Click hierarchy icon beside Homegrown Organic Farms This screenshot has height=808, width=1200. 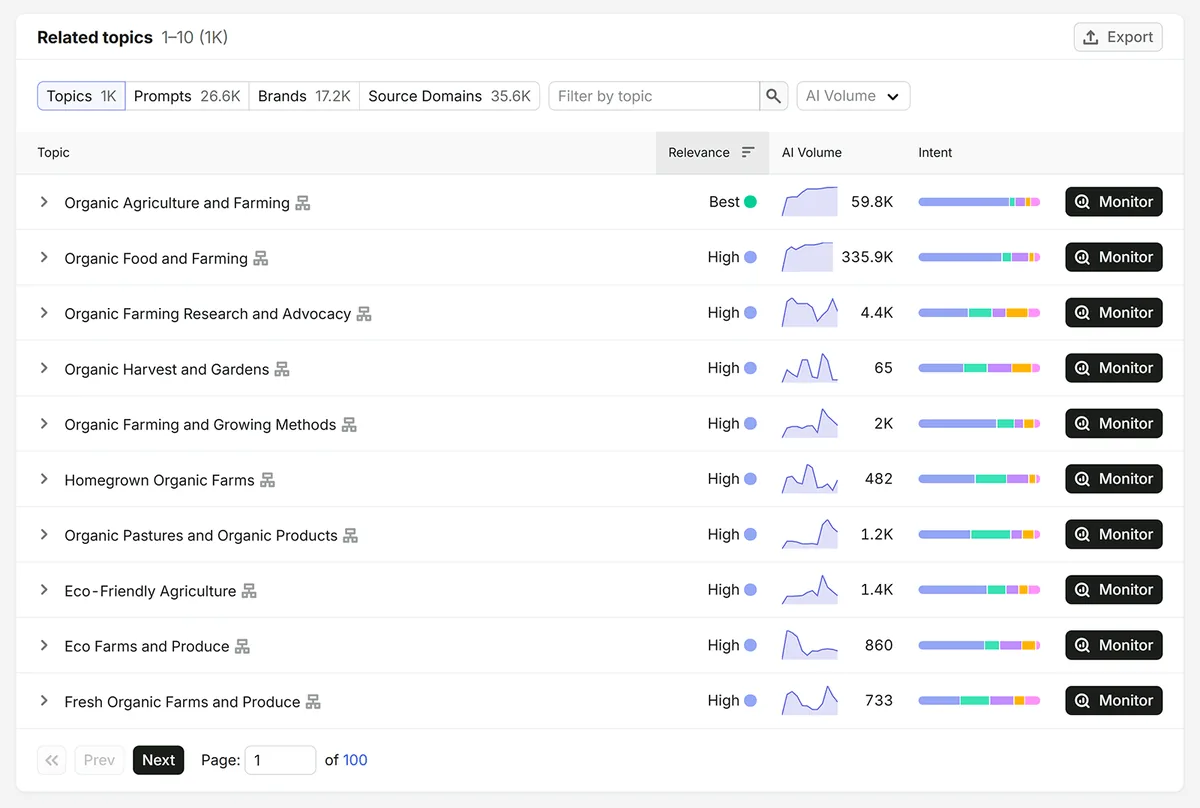pyautogui.click(x=268, y=480)
